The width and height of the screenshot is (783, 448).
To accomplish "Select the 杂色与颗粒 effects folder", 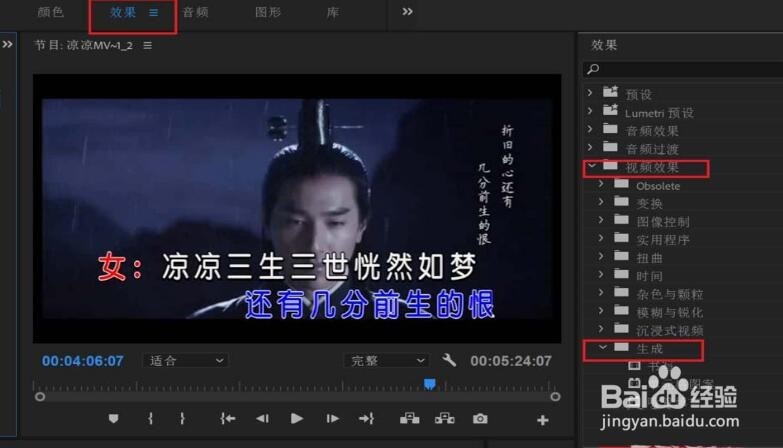I will [x=669, y=295].
